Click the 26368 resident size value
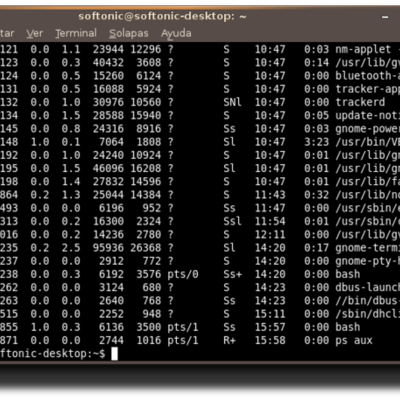This screenshot has width=400, height=400. [146, 248]
